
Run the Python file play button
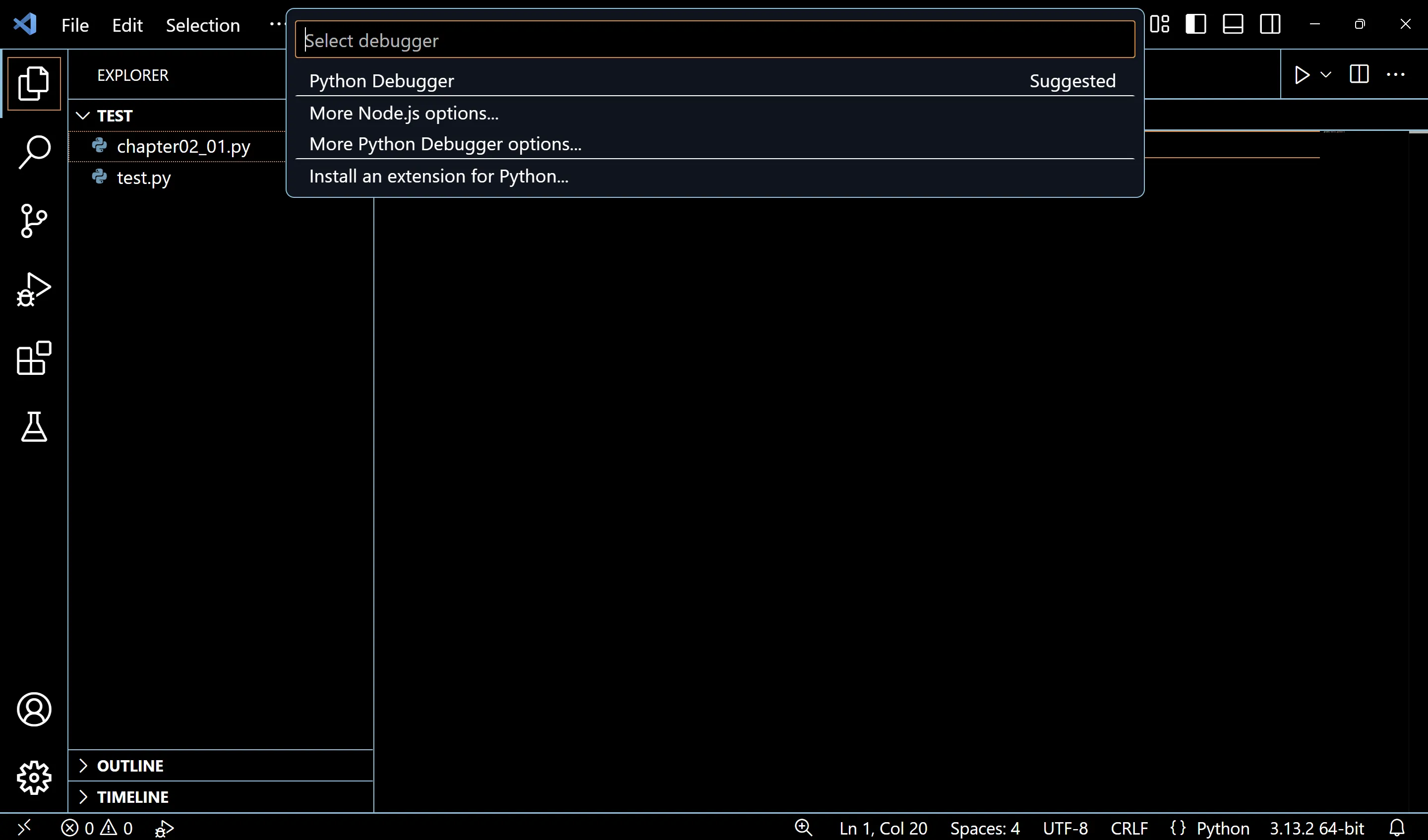pyautogui.click(x=1302, y=75)
